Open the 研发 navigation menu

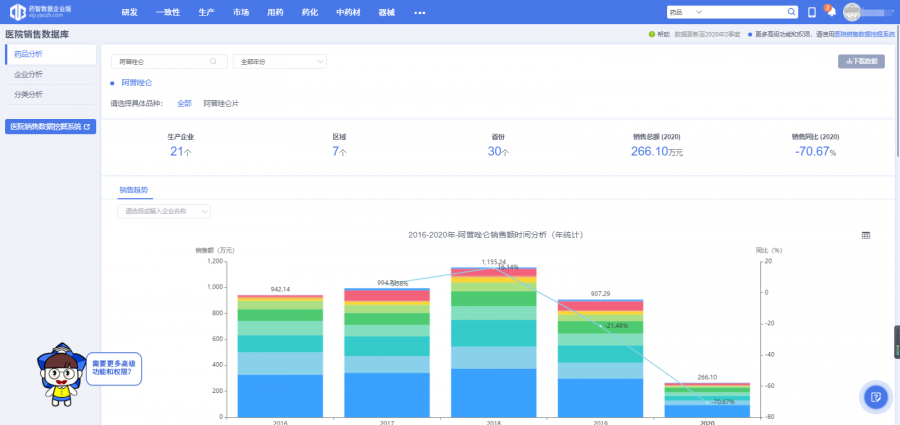pos(129,12)
